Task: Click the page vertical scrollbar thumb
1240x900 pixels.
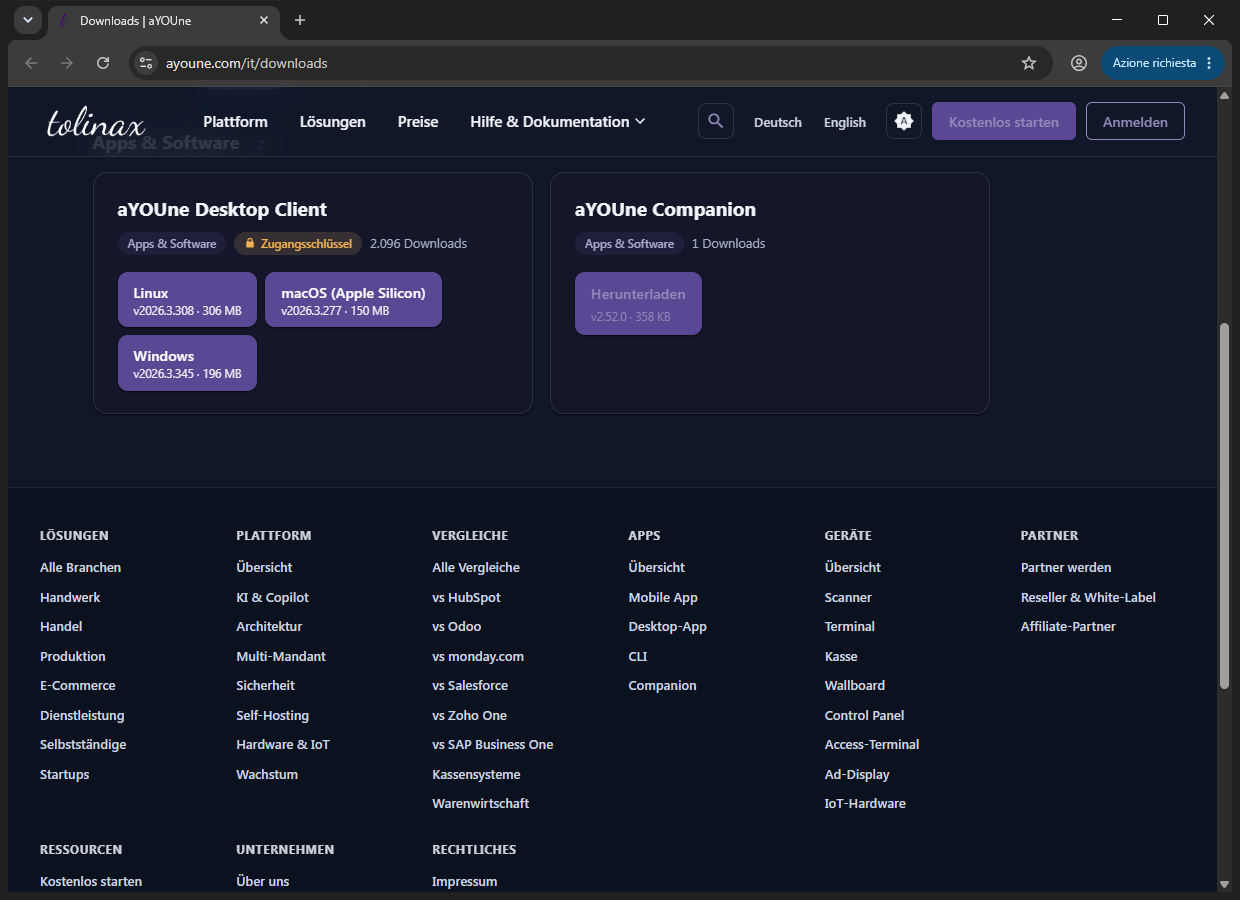Action: click(1225, 505)
